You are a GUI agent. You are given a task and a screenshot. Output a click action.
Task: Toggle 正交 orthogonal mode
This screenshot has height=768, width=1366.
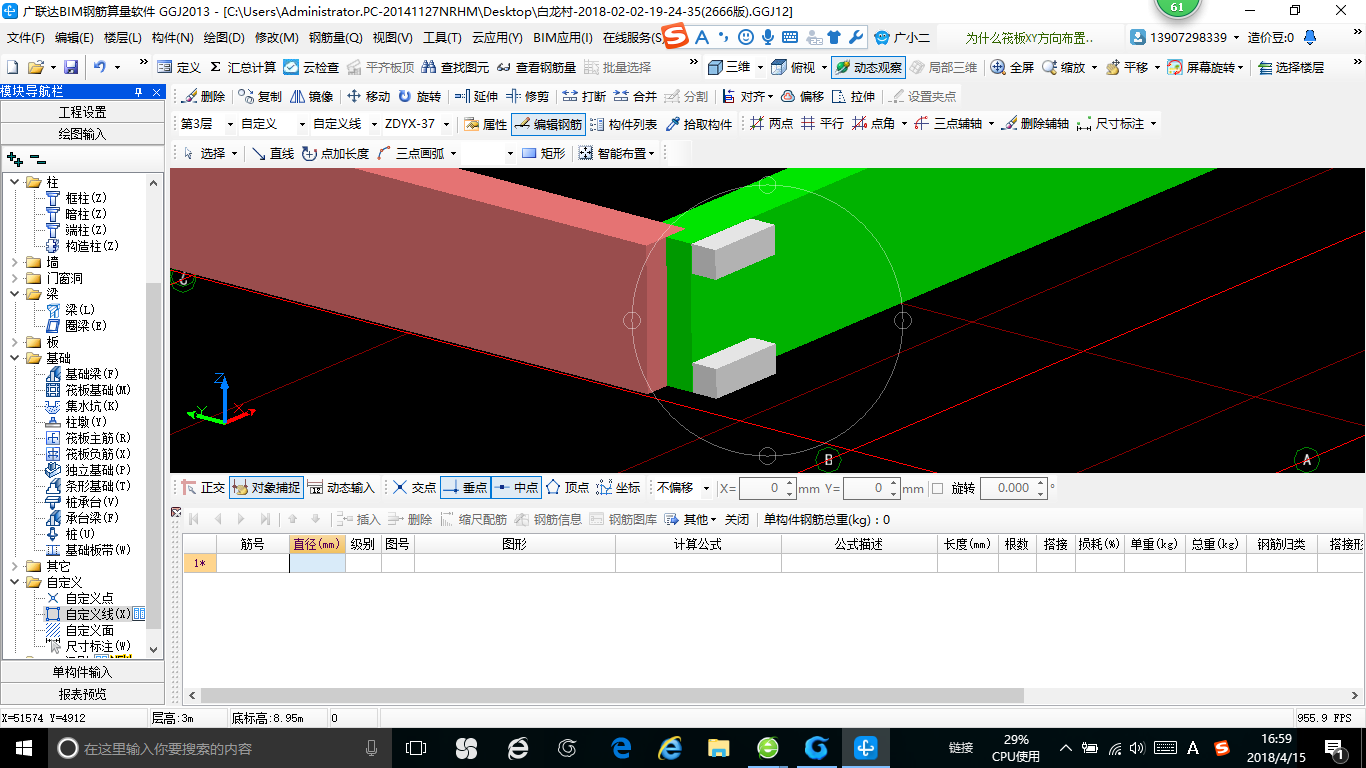pos(203,488)
